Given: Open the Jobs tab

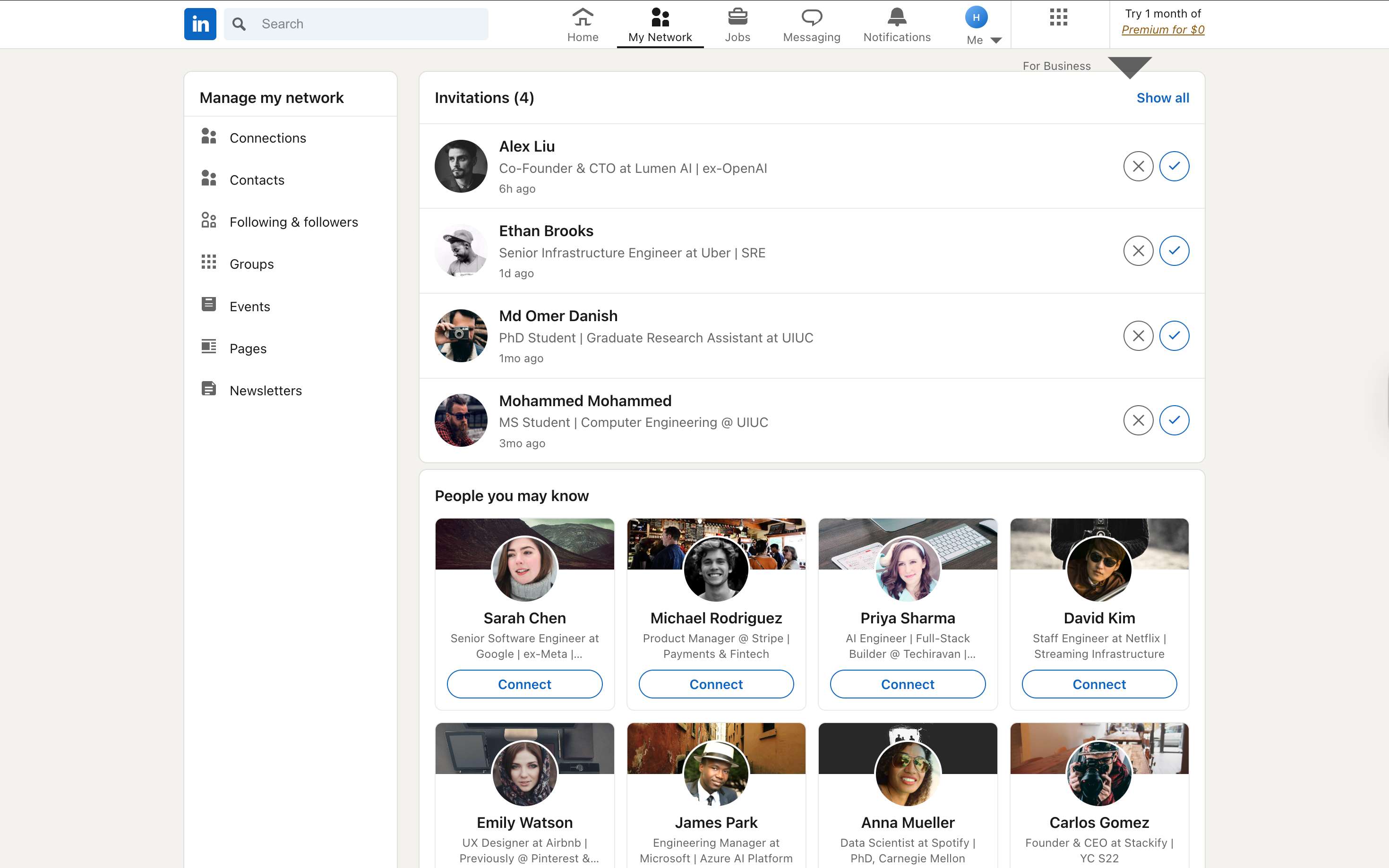Looking at the screenshot, I should 737,25.
